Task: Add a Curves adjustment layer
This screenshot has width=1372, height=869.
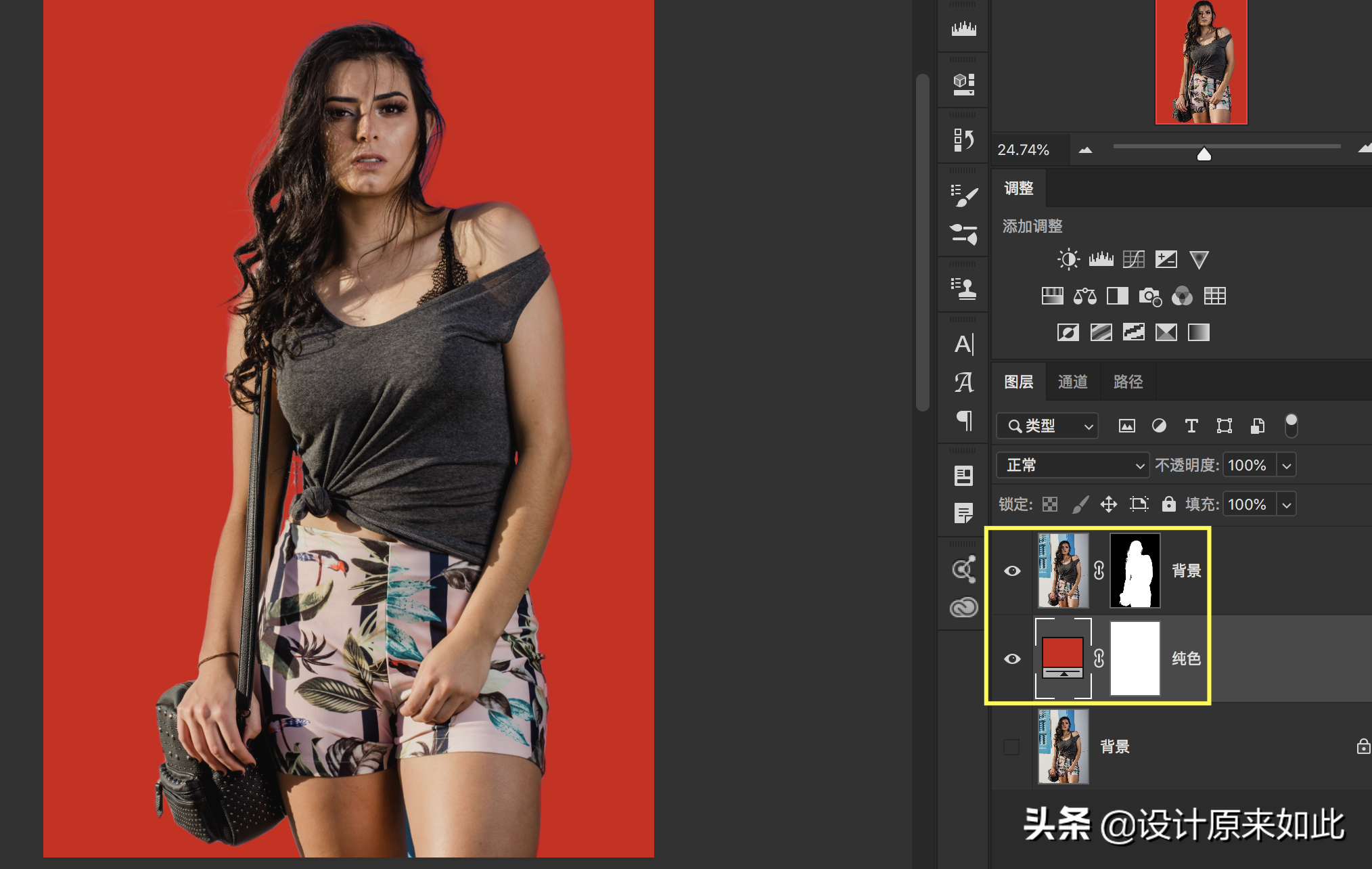Action: (1133, 259)
